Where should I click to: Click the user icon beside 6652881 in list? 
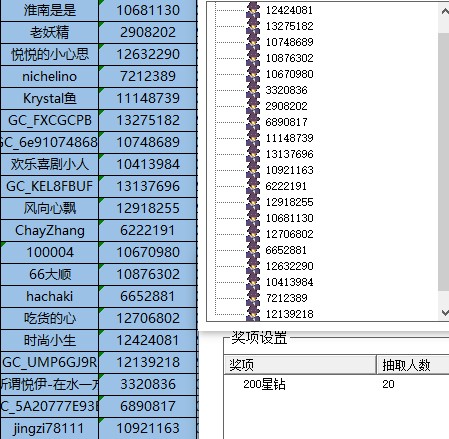(253, 250)
